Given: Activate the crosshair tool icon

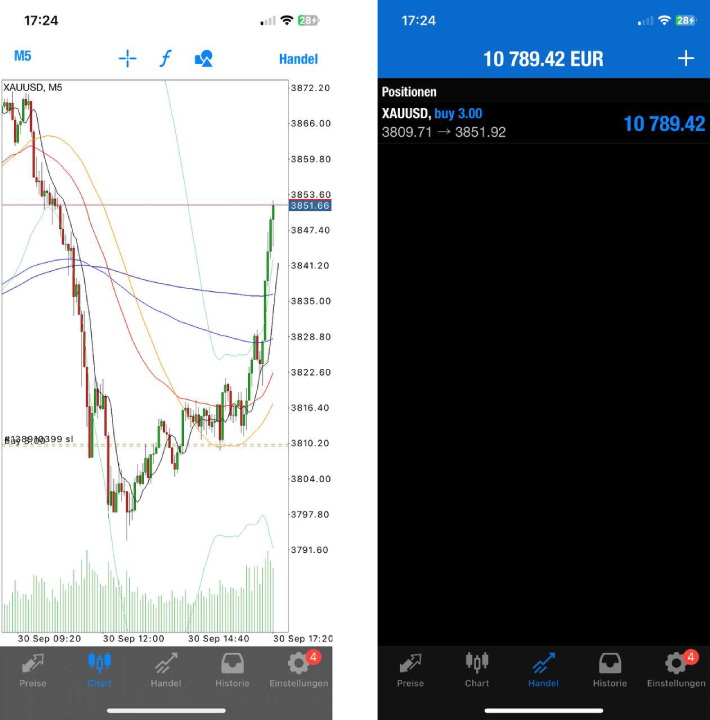Looking at the screenshot, I should pyautogui.click(x=127, y=59).
